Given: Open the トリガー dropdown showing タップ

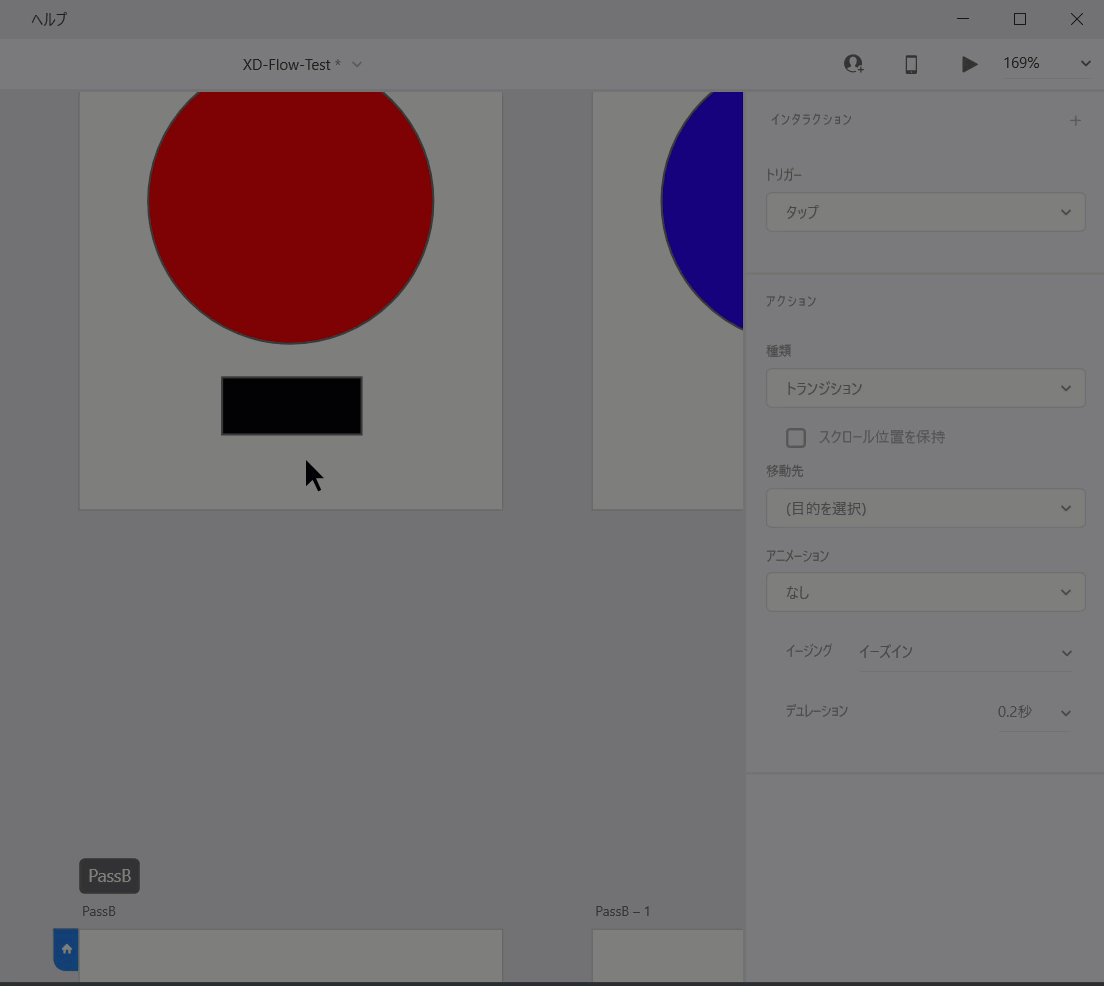Looking at the screenshot, I should (925, 212).
